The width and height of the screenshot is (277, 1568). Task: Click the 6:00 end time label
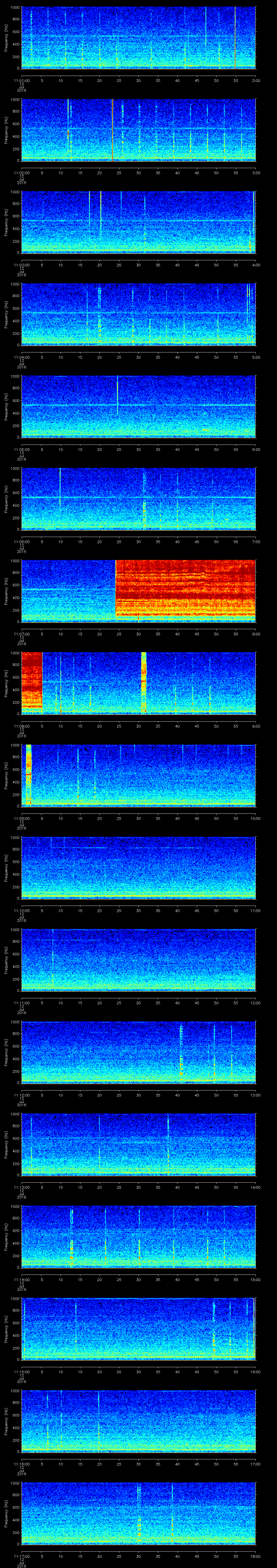256,449
